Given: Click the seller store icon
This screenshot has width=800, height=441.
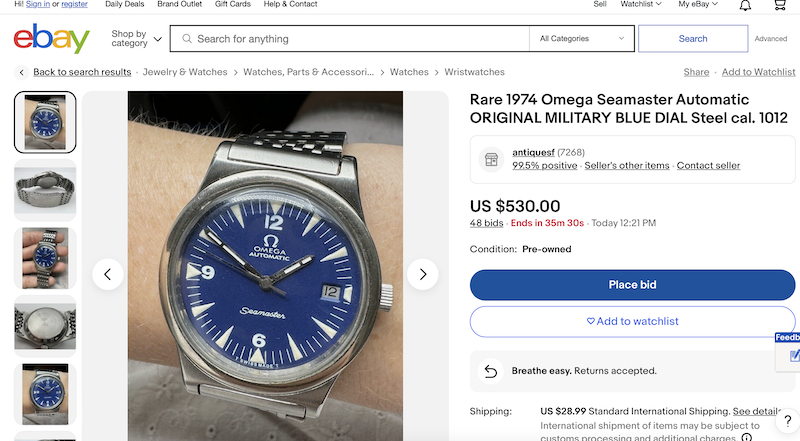Looking at the screenshot, I should pos(490,159).
